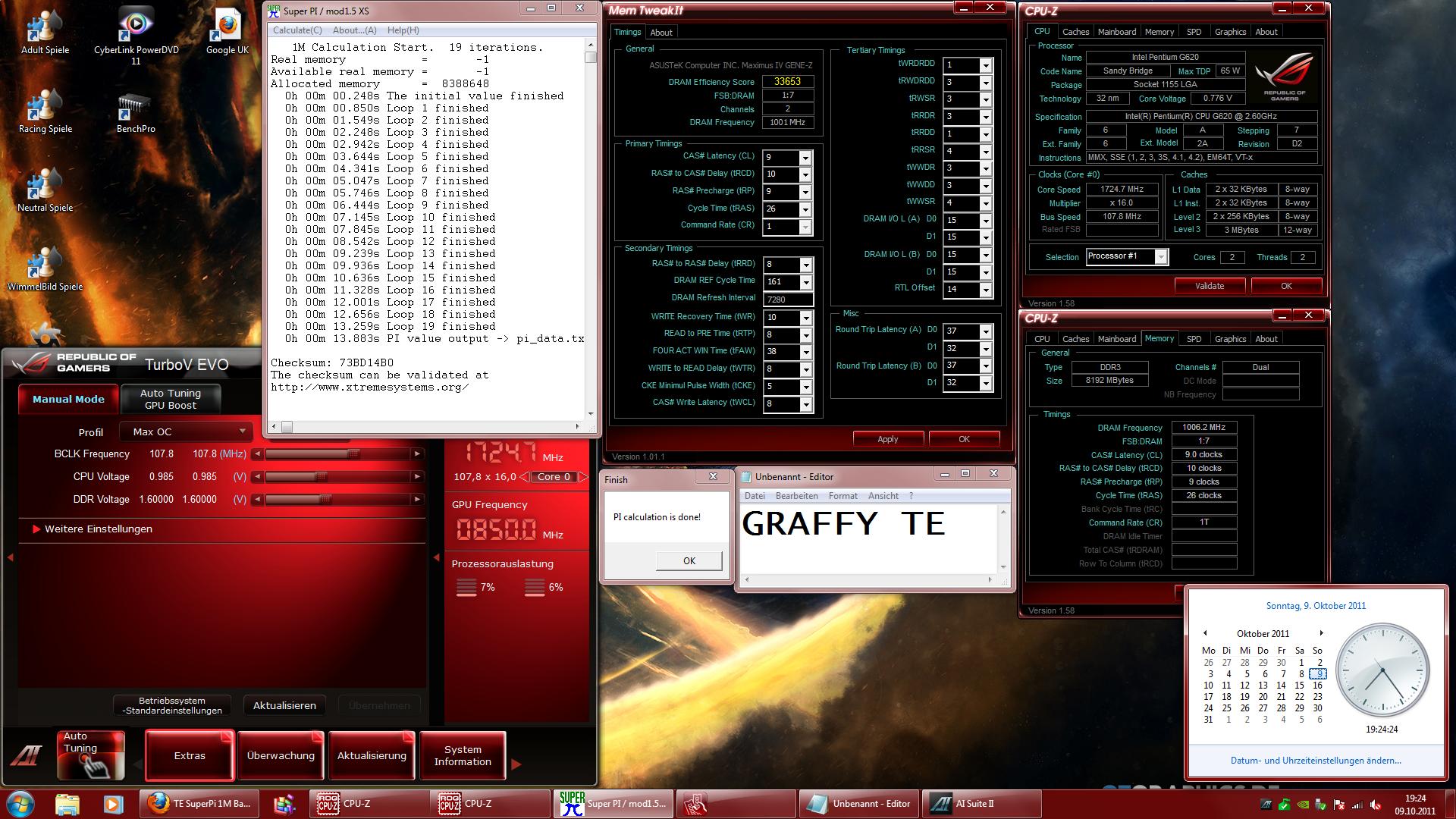1456x819 pixels.
Task: Open the Processor #1 selection dropdown
Action: [x=1127, y=257]
